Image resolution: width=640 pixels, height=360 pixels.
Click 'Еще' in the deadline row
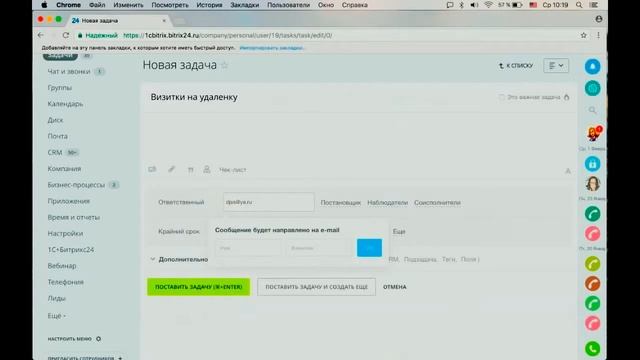(x=399, y=231)
